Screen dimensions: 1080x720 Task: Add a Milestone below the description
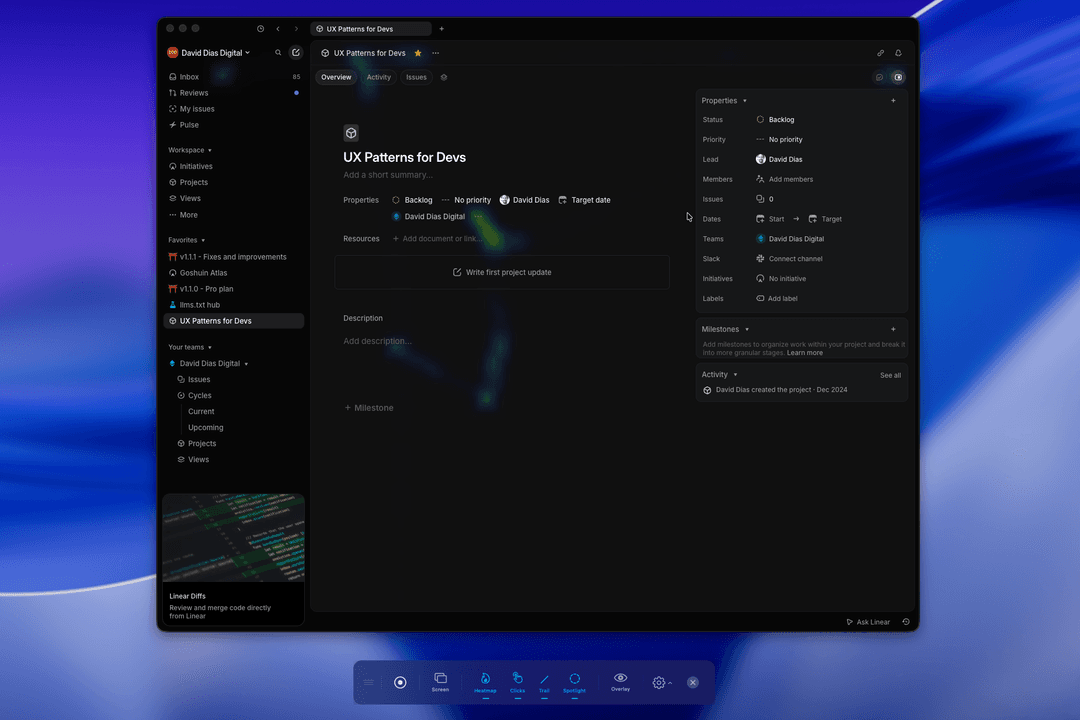point(368,408)
